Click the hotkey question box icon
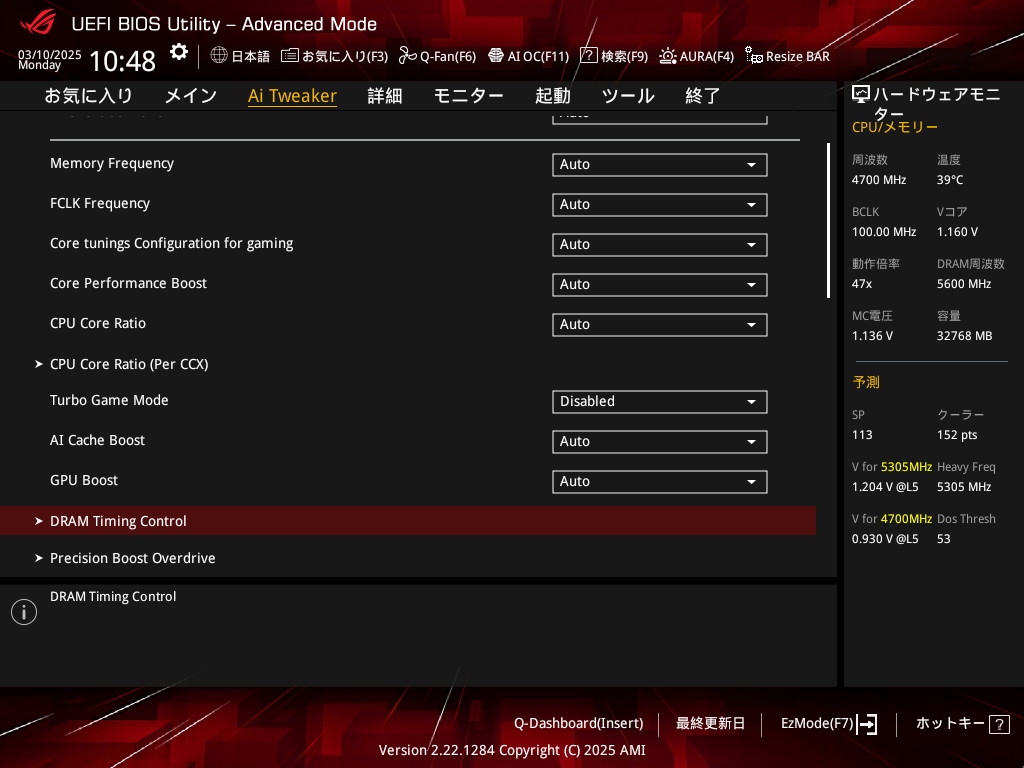 999,724
